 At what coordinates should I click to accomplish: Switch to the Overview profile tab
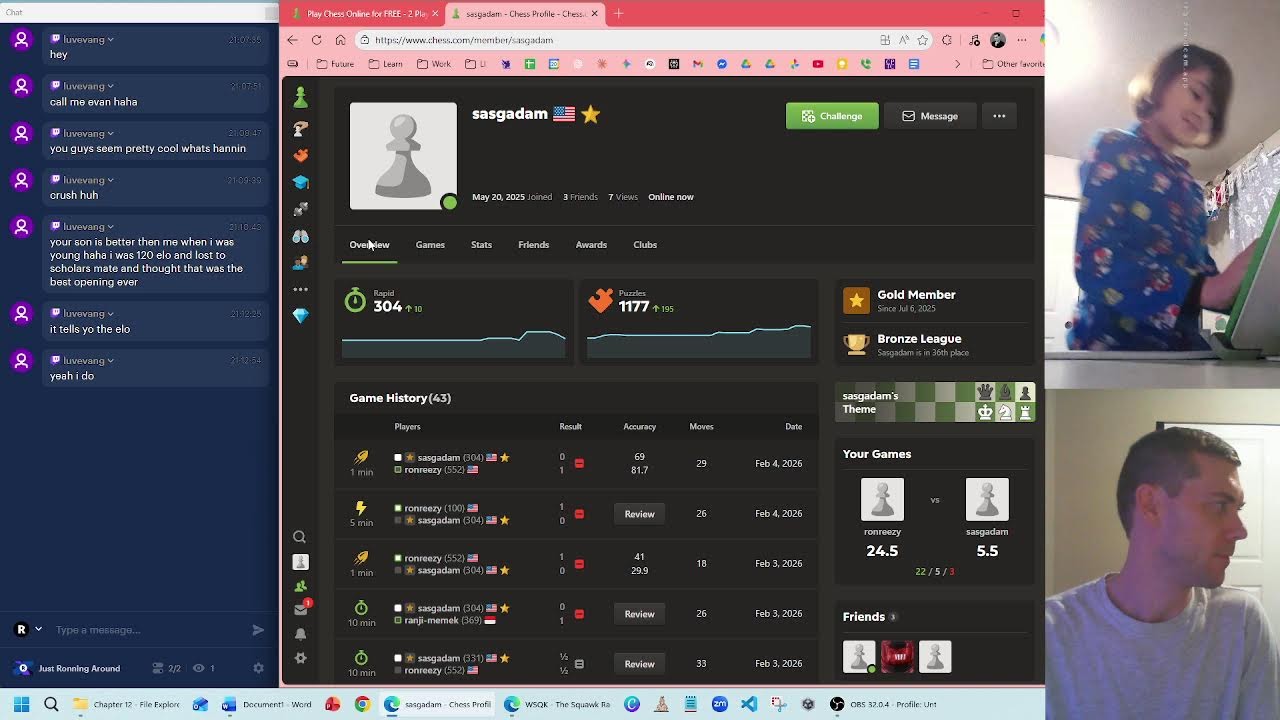click(369, 245)
